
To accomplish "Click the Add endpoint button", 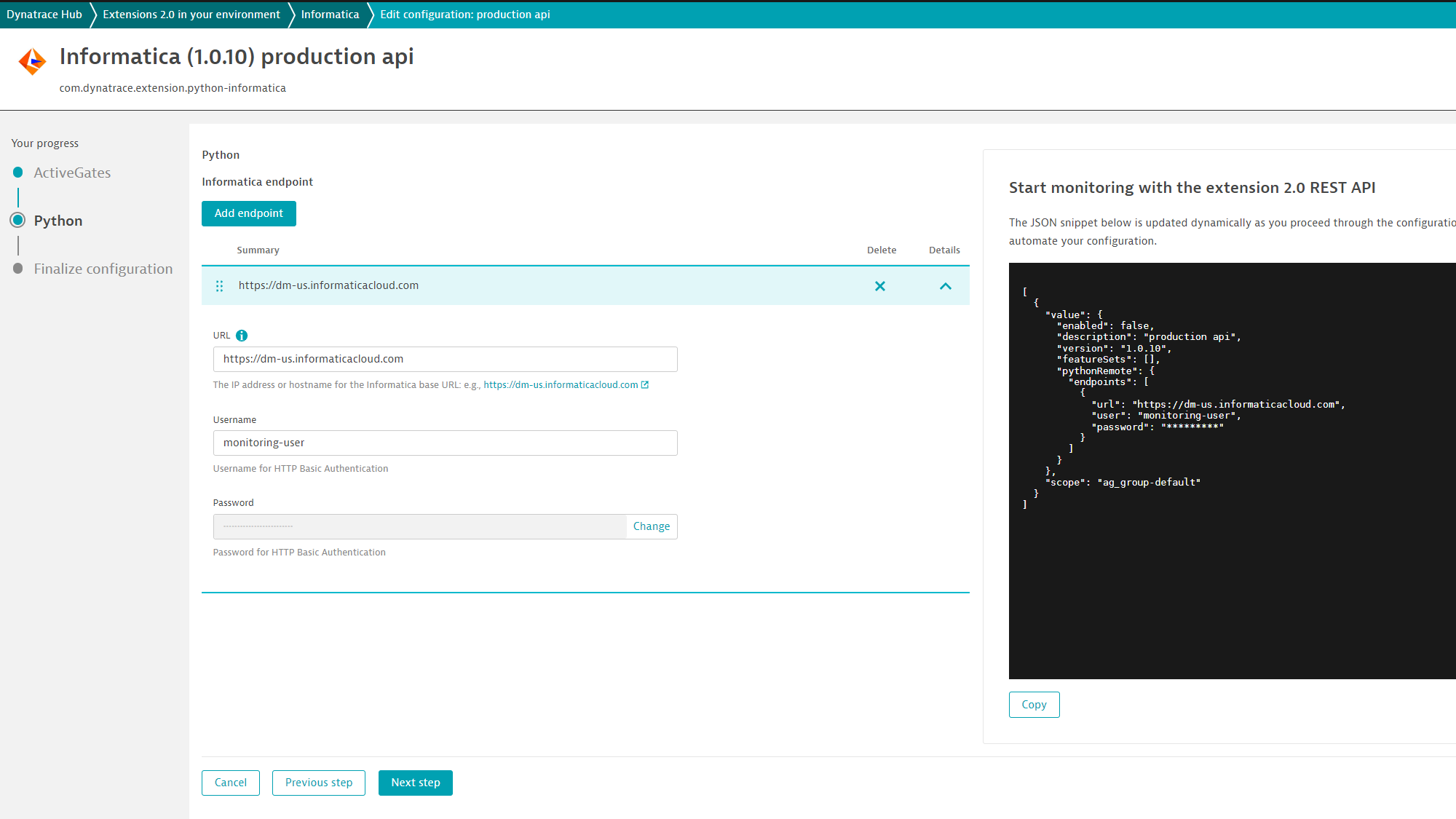I will pyautogui.click(x=248, y=213).
